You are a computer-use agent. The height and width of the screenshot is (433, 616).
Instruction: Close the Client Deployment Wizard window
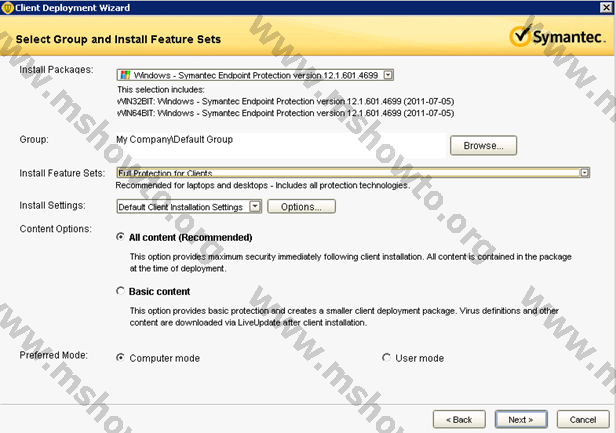point(606,7)
